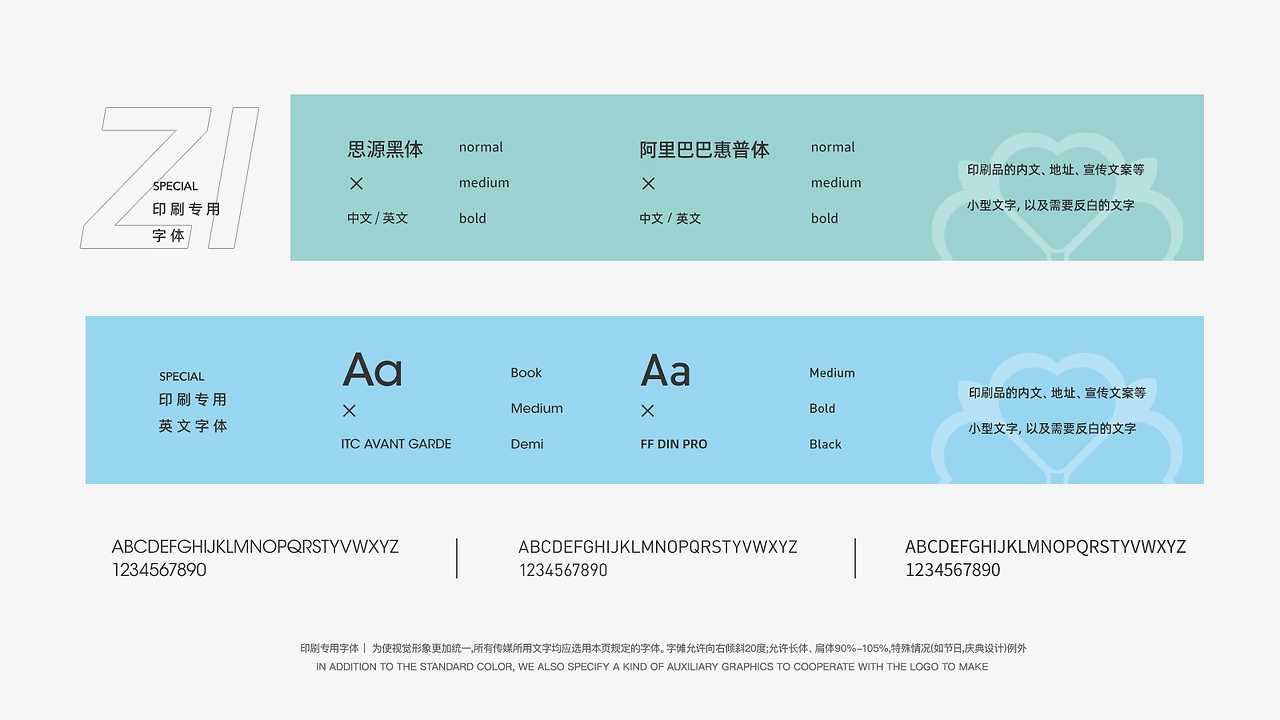Click the × above ITC AVANT GARDE
This screenshot has width=1280, height=720.
tap(349, 410)
